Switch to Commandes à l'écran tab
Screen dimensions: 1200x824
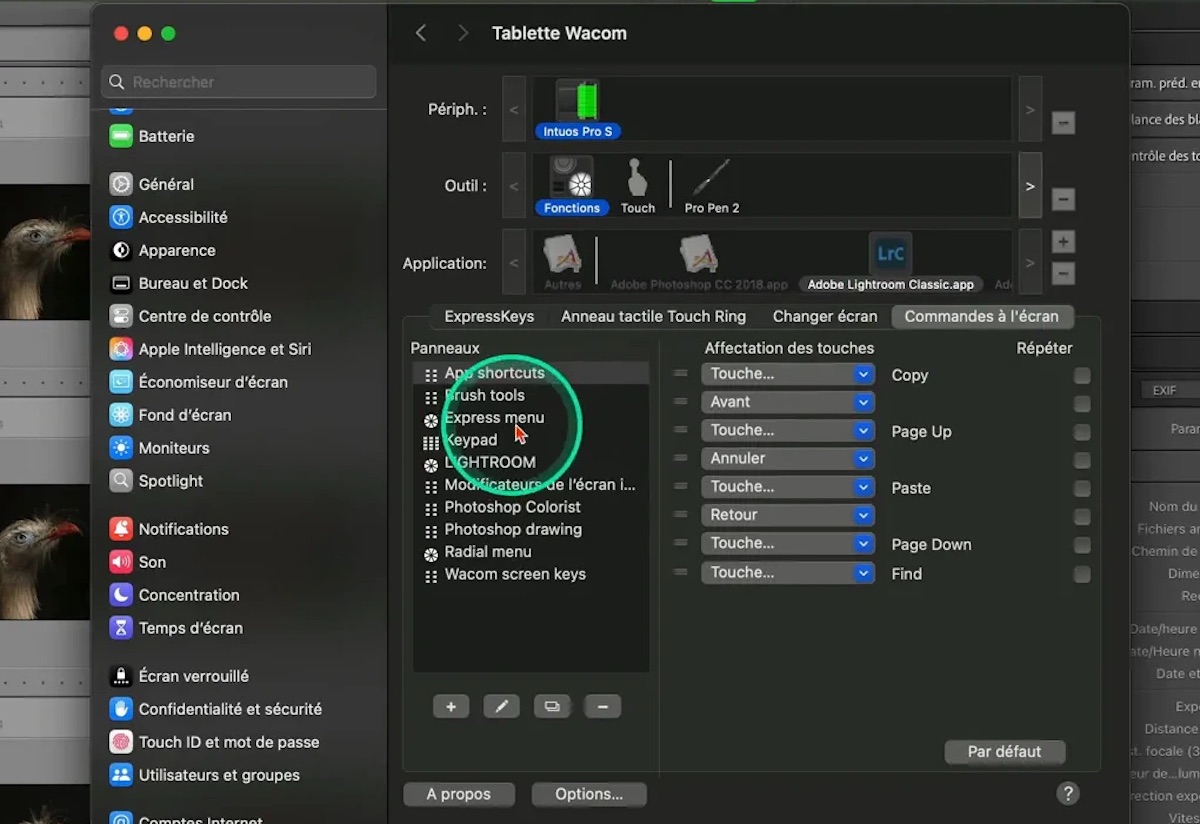(982, 316)
